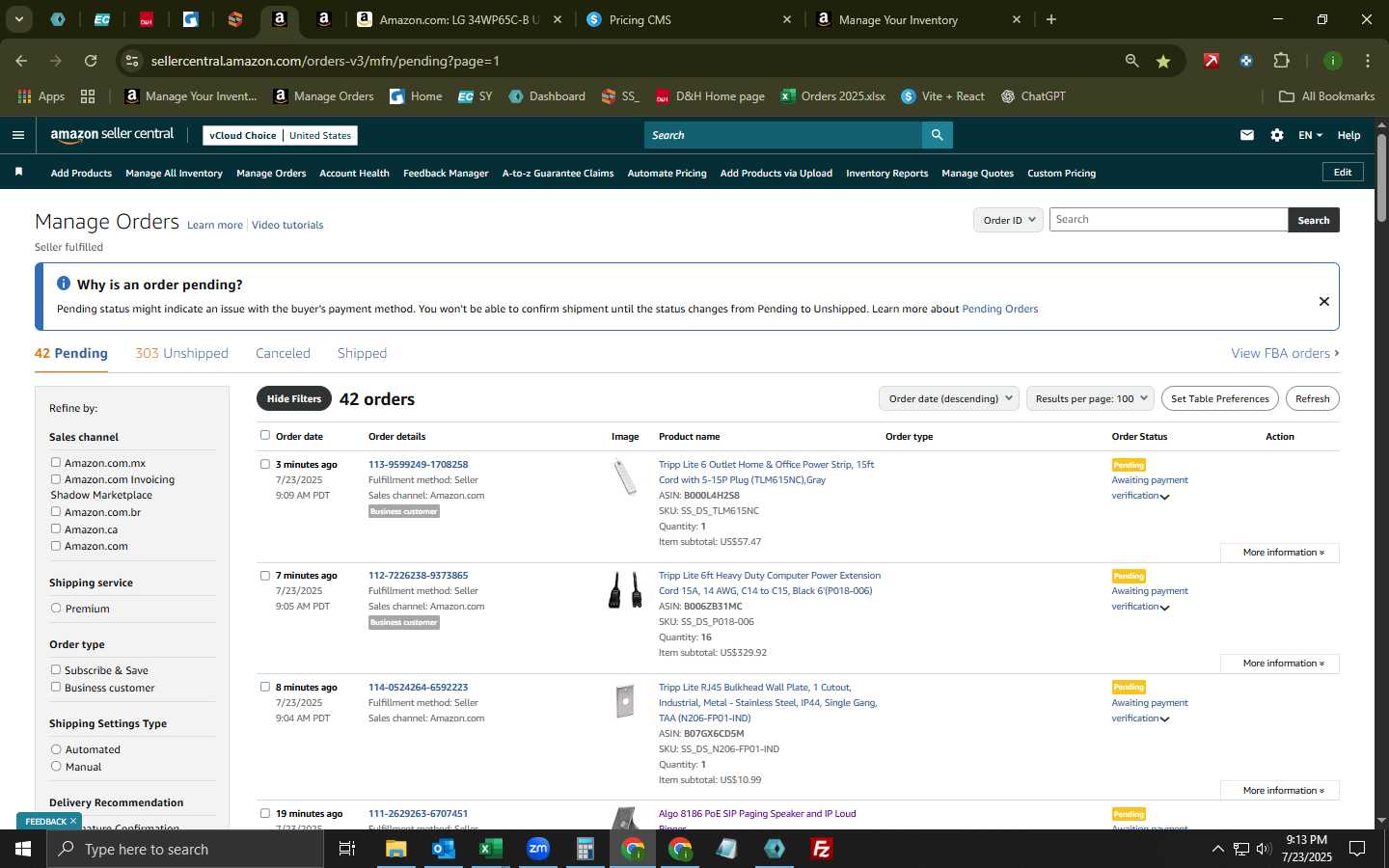Open the Calculator taskbar icon

pyautogui.click(x=586, y=849)
